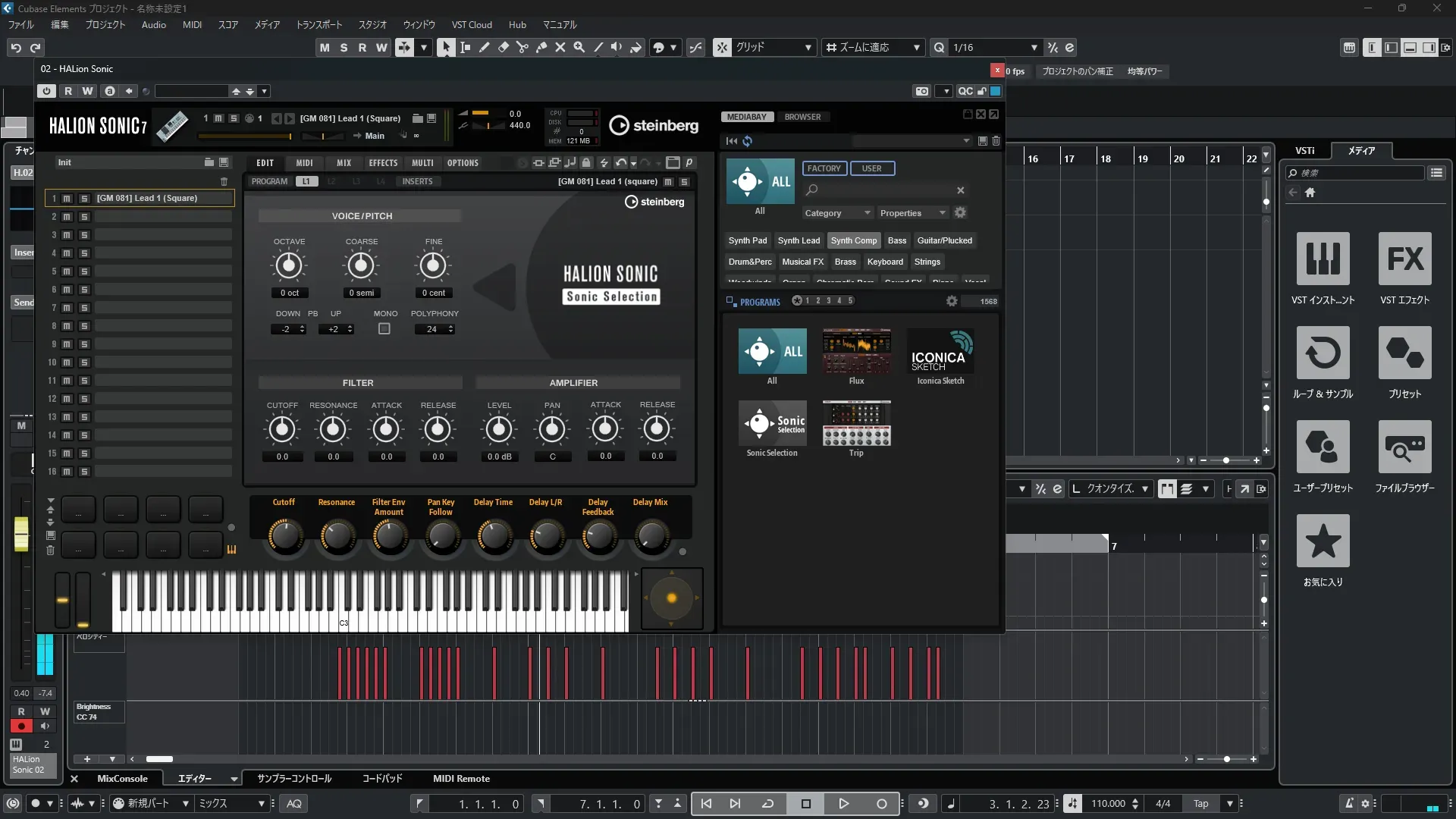Select the Glue tool

pos(541,47)
